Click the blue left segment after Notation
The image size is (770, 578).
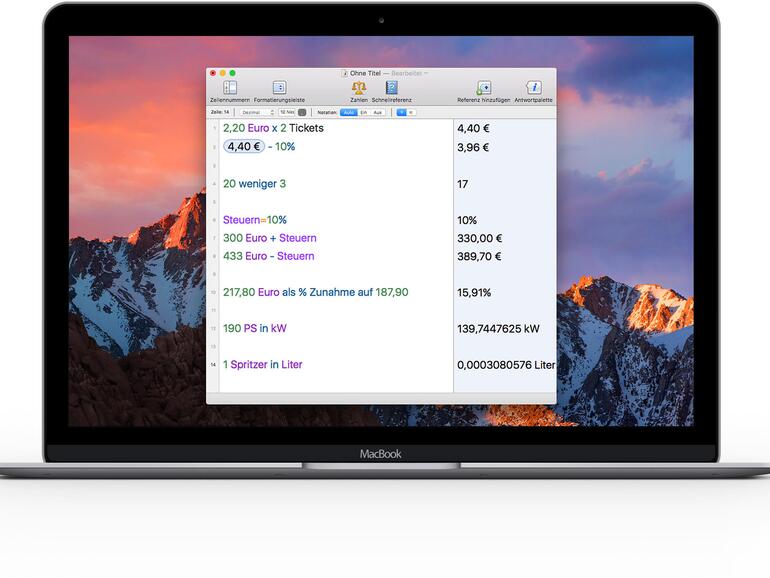coord(401,112)
